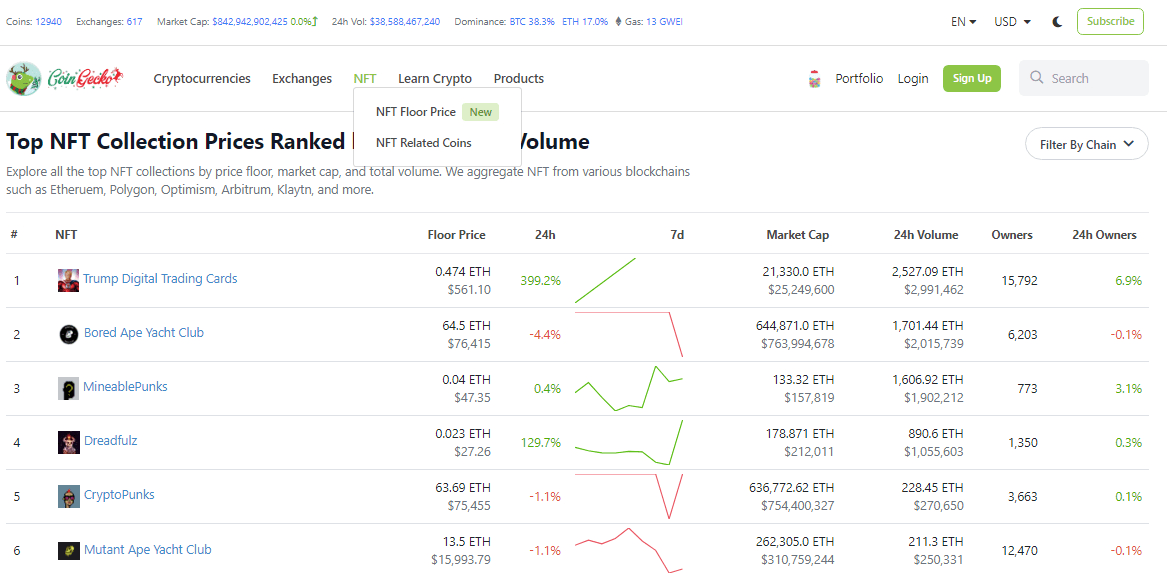Click the Coins count 12940
Viewport: 1167px width, 577px height.
tap(48, 22)
